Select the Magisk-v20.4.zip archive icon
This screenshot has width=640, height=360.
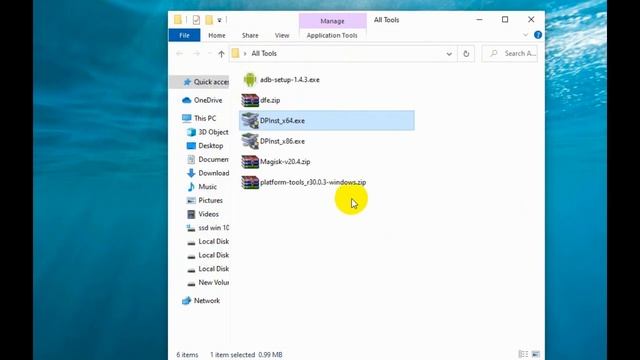coord(250,162)
